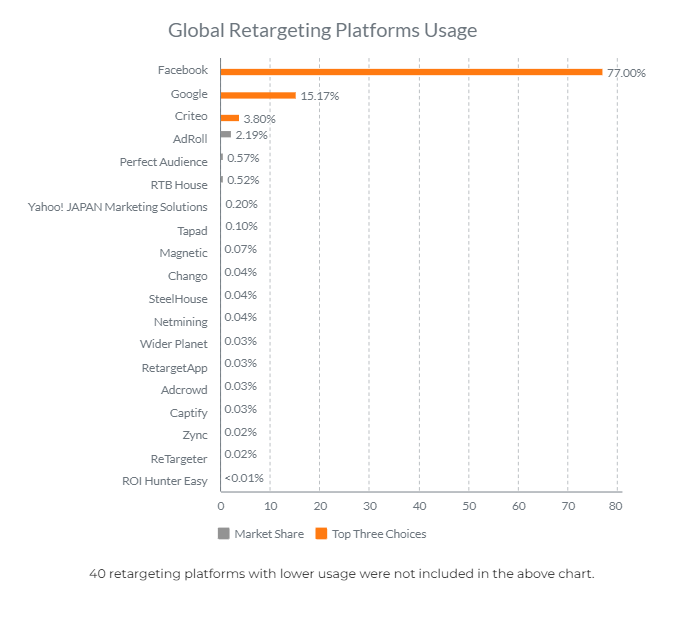The height and width of the screenshot is (623, 692).
Task: Toggle the Market Share legend label
Action: pos(269,534)
